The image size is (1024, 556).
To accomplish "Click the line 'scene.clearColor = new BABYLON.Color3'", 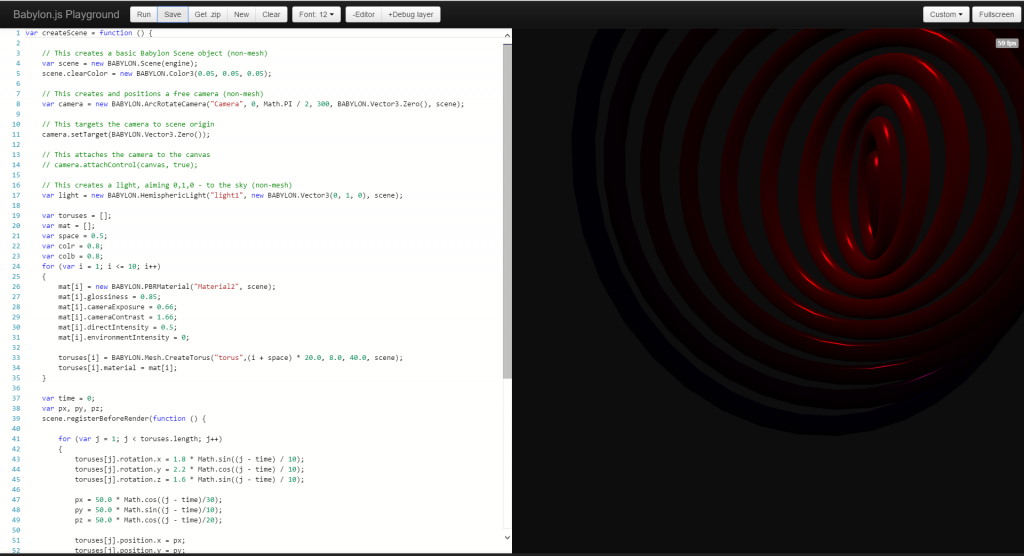I will pos(157,74).
